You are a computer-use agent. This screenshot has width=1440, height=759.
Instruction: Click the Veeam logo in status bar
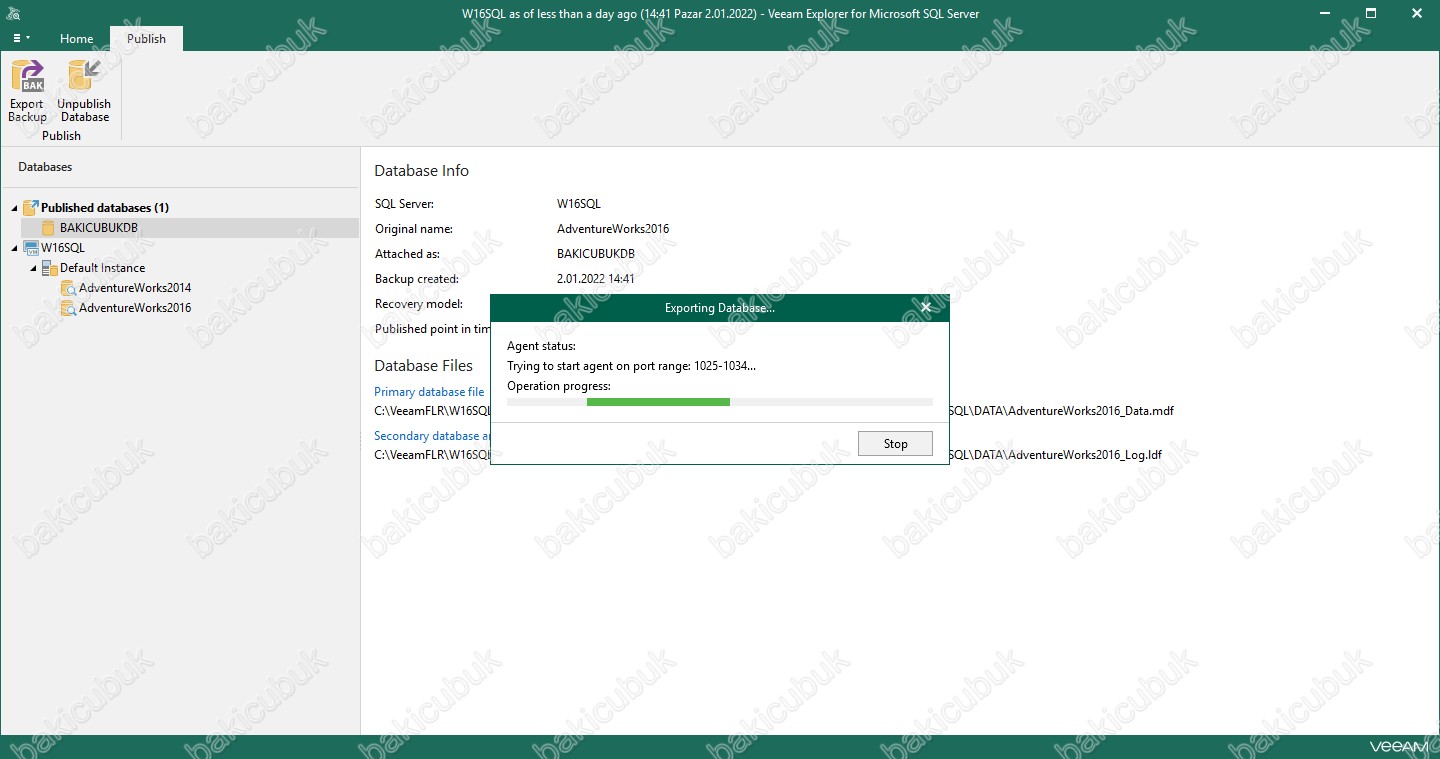point(1400,747)
